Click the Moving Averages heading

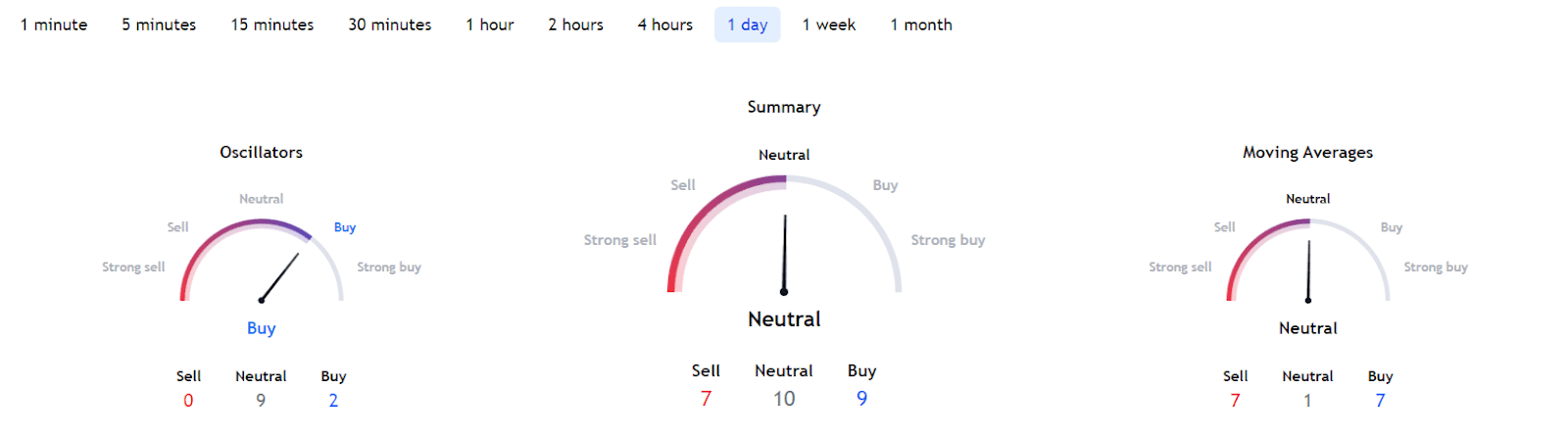[x=1308, y=152]
